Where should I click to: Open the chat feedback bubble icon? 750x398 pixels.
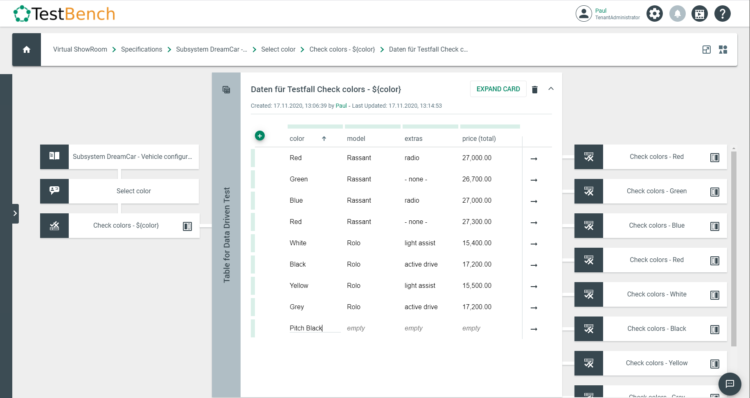(x=729, y=384)
